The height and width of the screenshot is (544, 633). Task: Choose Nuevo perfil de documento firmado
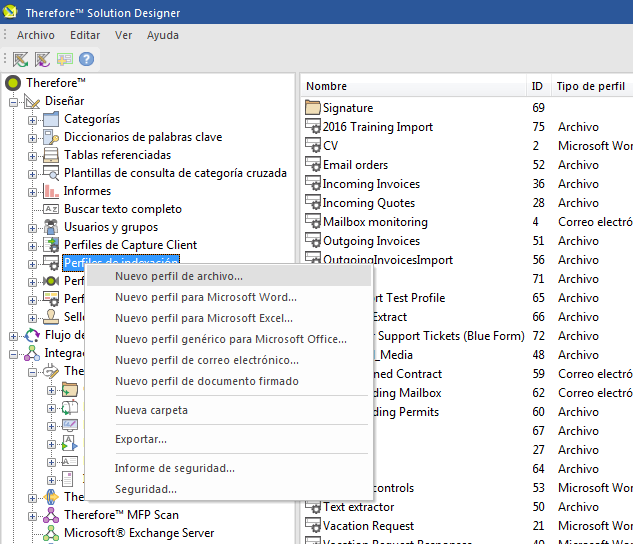[229, 381]
